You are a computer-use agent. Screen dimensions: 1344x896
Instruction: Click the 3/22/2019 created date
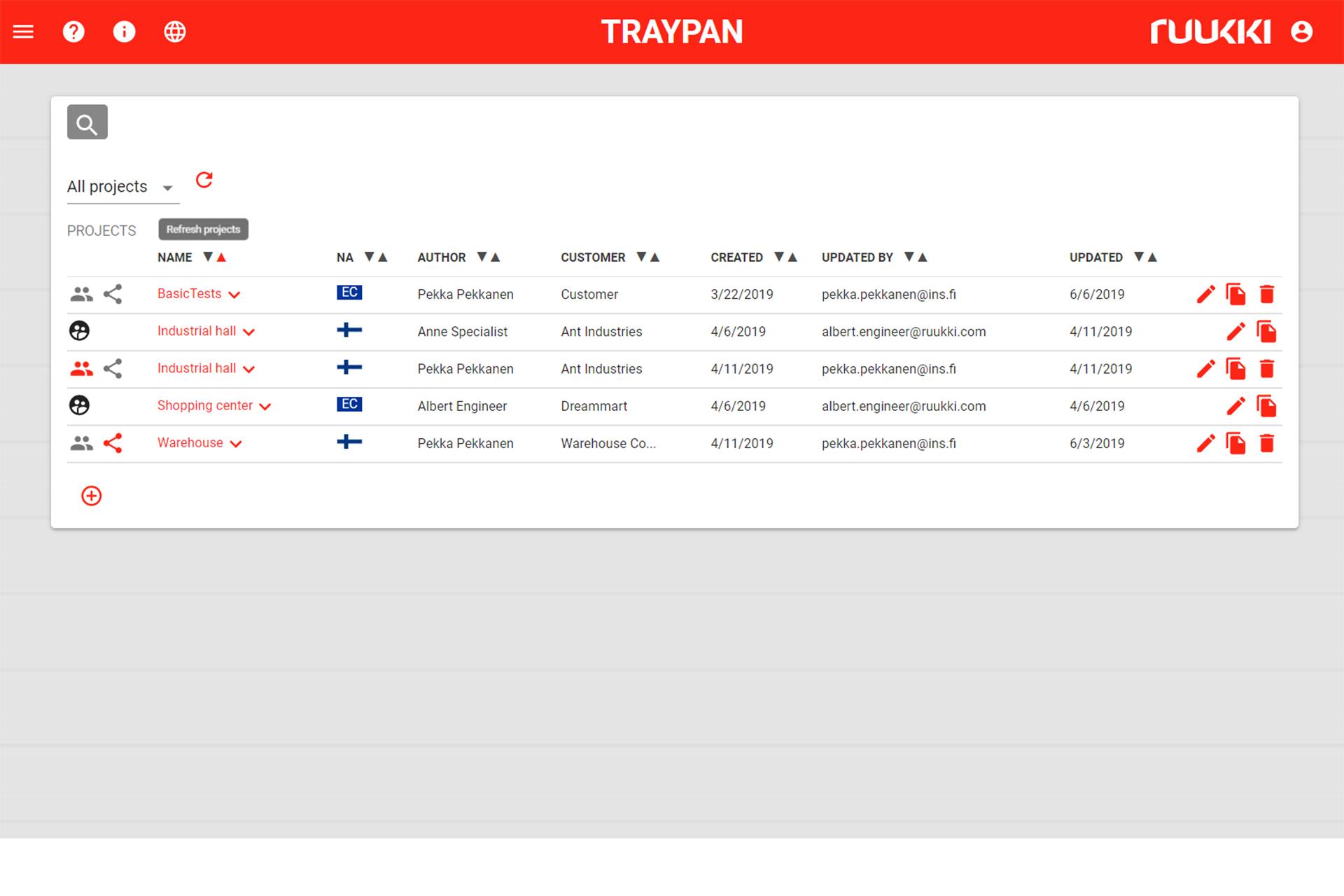click(x=742, y=295)
